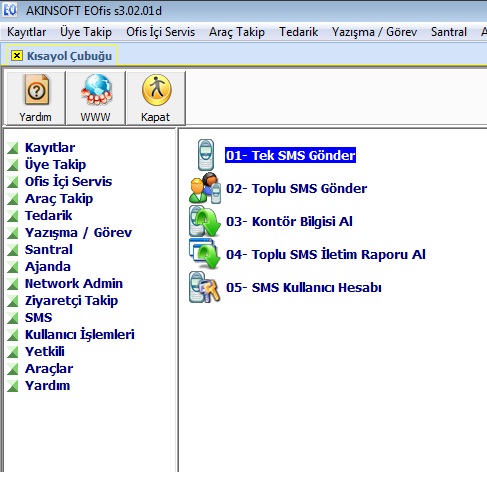This screenshot has height=478, width=487.
Task: Open the Tedarik menu in the menu bar
Action: (298, 32)
